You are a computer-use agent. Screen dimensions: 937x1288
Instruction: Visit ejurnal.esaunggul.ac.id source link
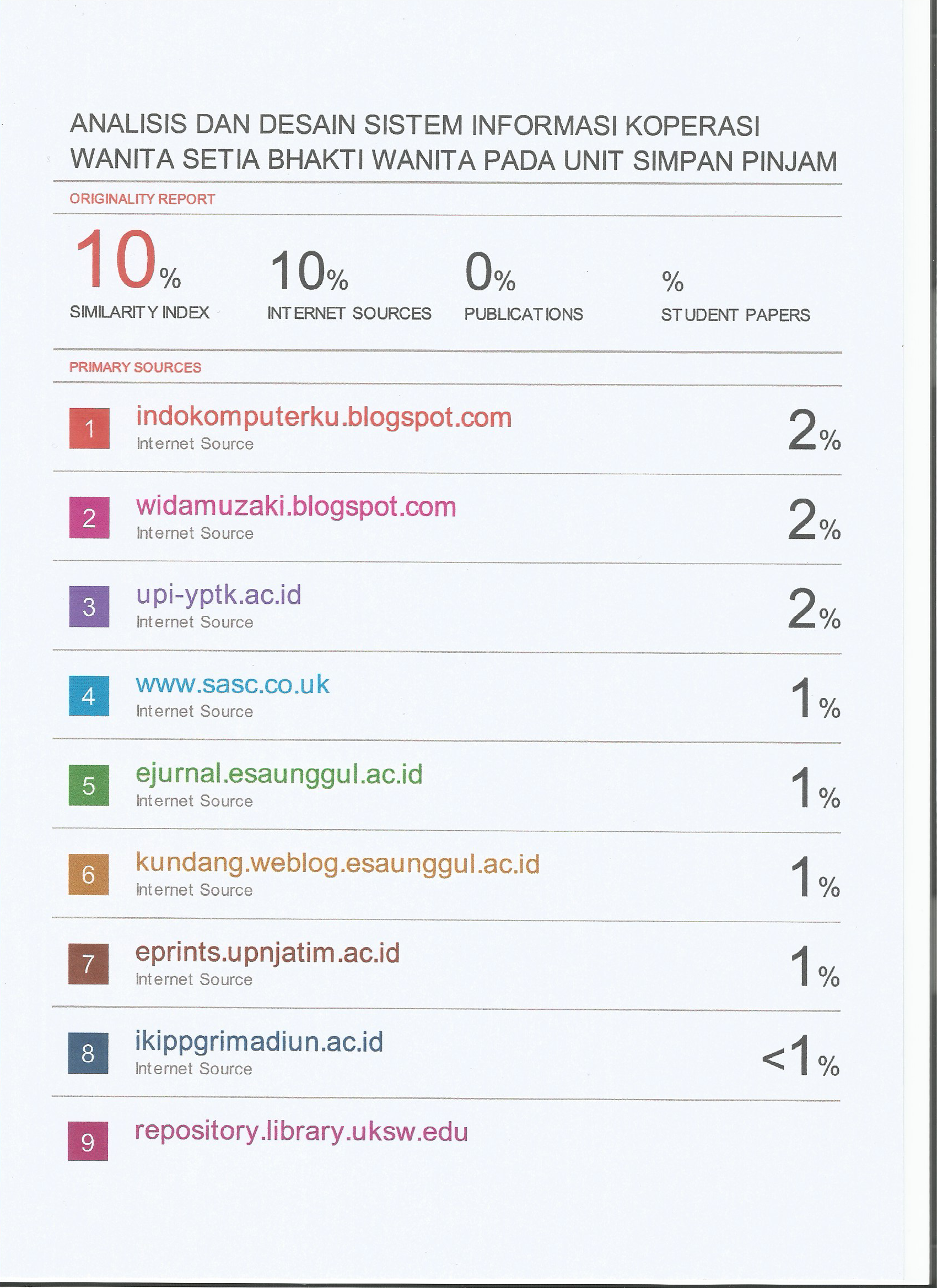(x=278, y=774)
